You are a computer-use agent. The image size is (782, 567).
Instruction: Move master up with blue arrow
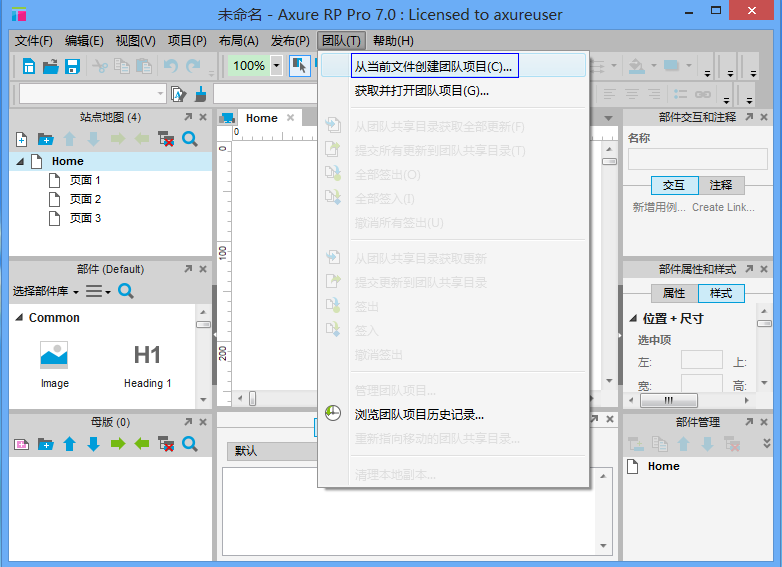click(x=69, y=444)
